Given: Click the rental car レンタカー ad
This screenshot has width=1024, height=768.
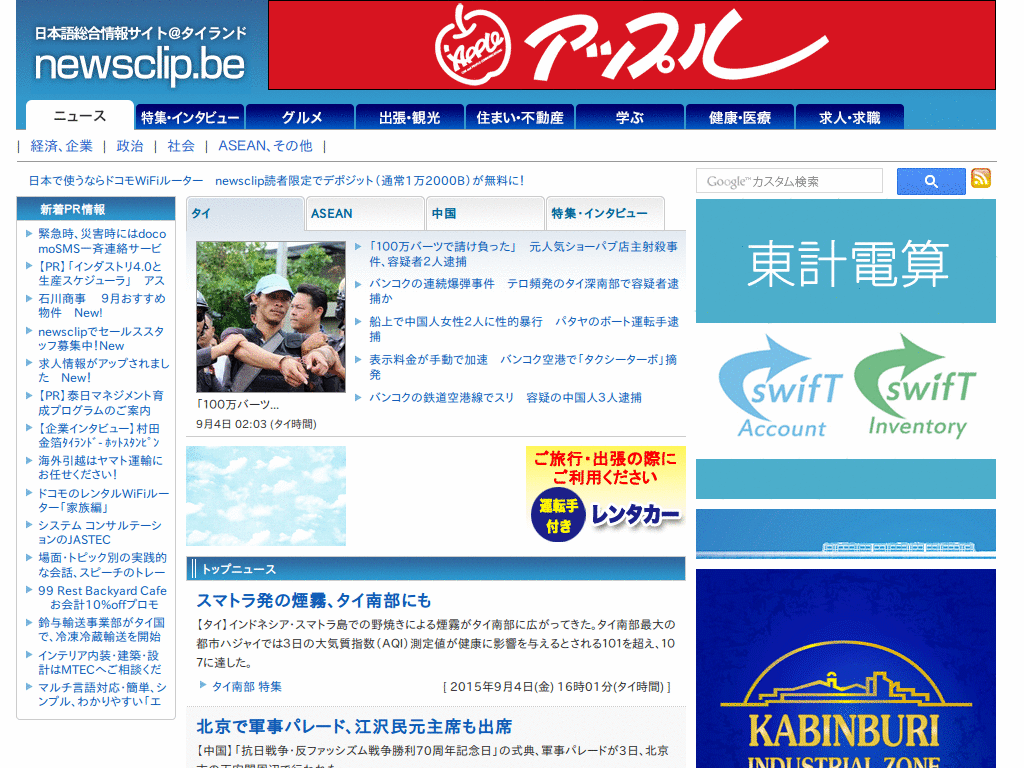Looking at the screenshot, I should (605, 494).
